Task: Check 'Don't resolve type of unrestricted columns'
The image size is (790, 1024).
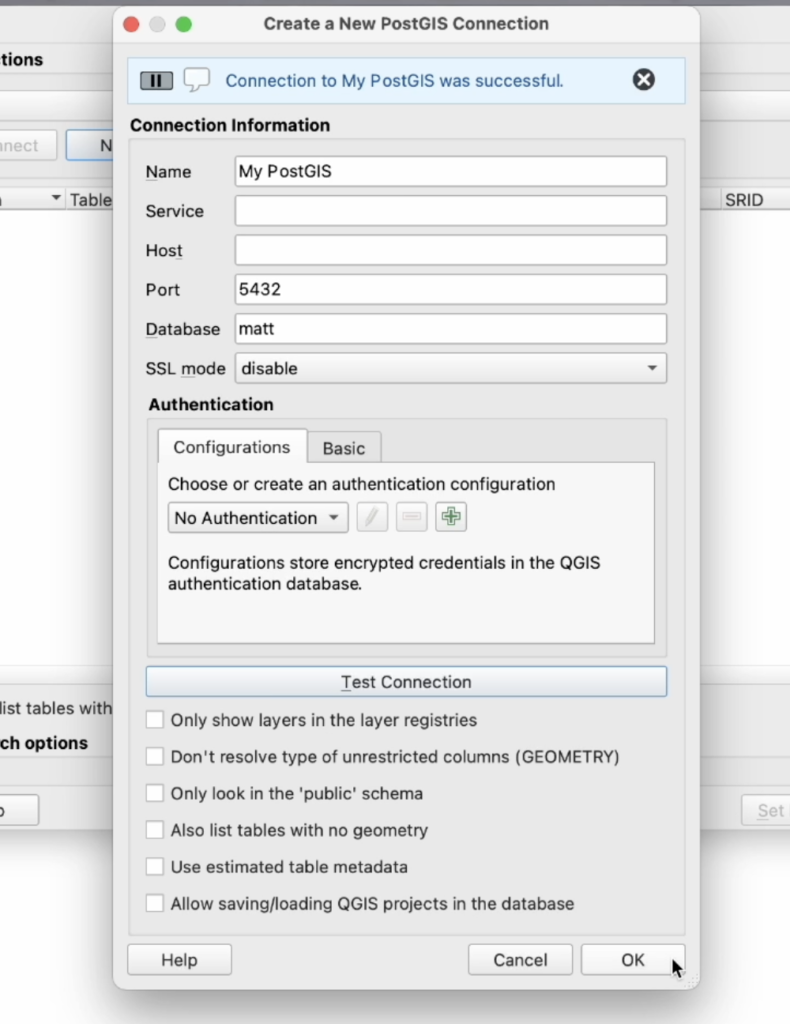Action: point(155,756)
